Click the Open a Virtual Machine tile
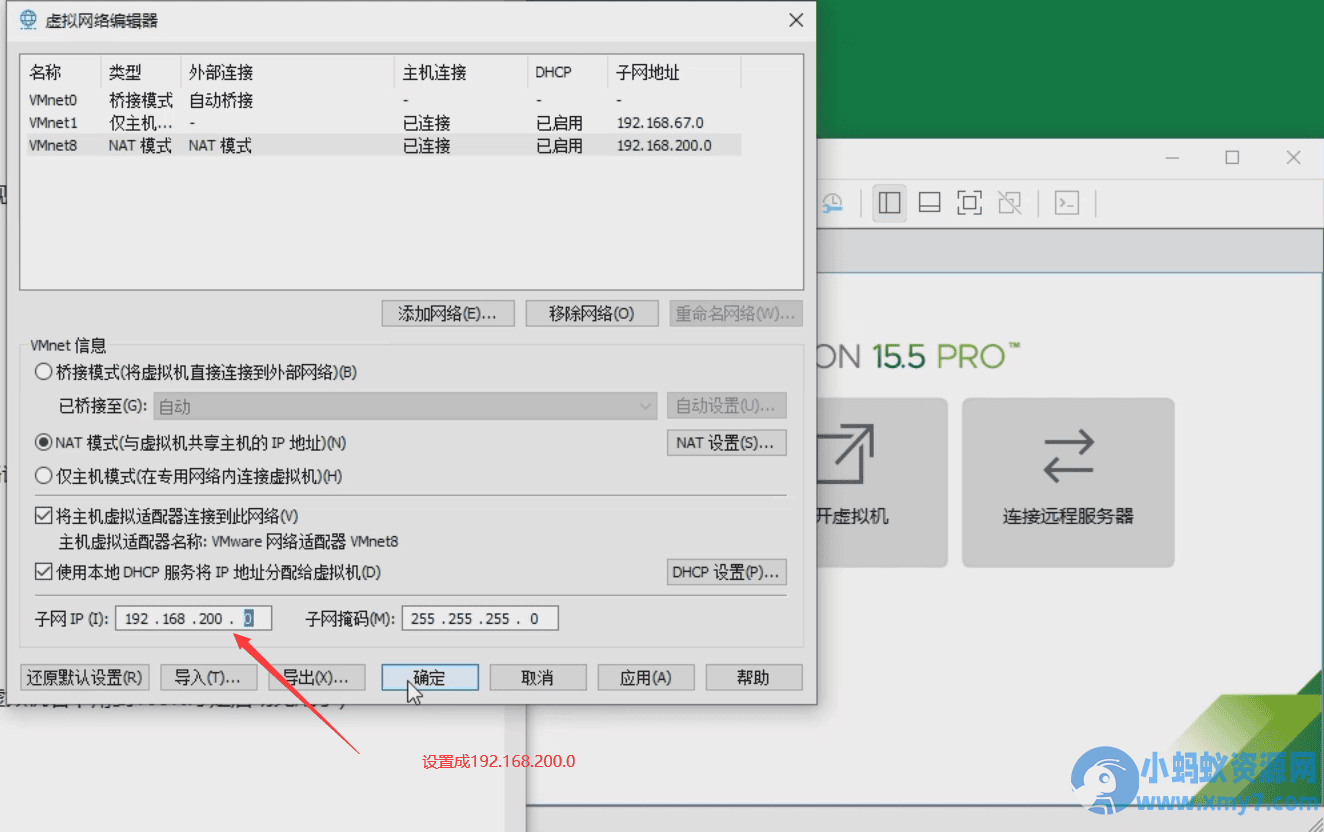Image resolution: width=1324 pixels, height=832 pixels. pos(882,483)
